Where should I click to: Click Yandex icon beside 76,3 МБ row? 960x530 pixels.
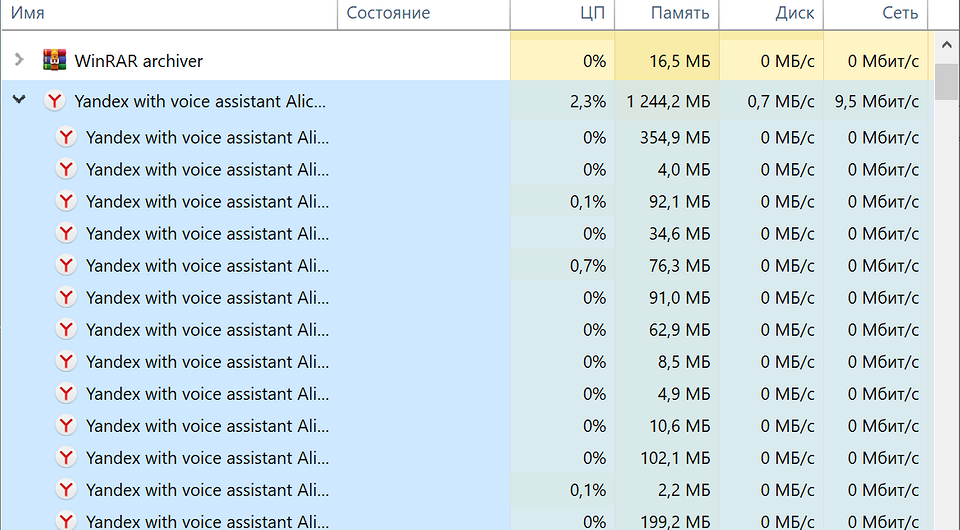coord(66,265)
